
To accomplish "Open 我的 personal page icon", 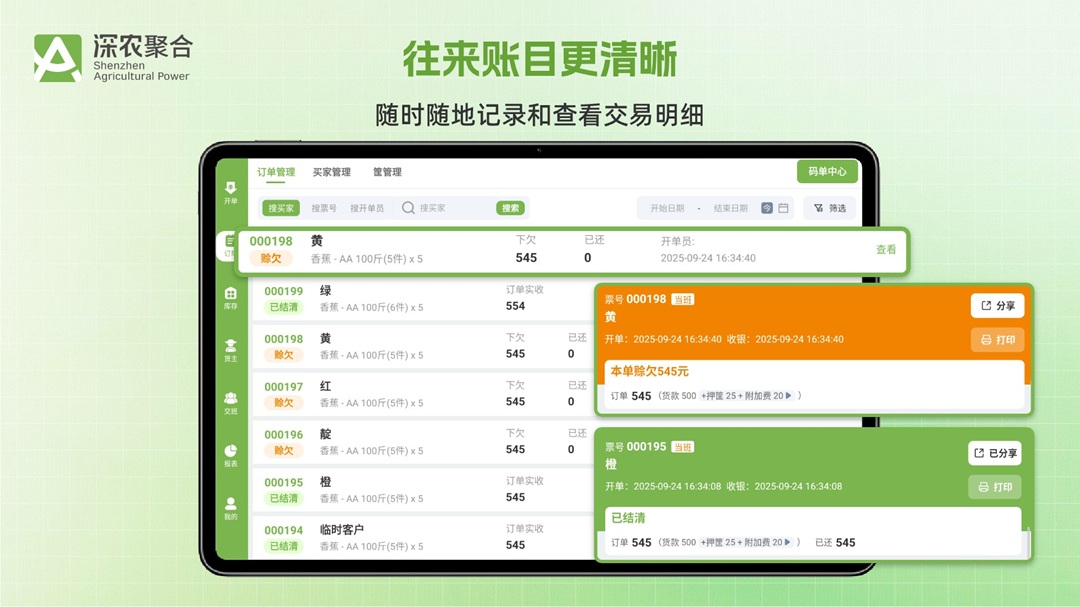I will (x=230, y=507).
